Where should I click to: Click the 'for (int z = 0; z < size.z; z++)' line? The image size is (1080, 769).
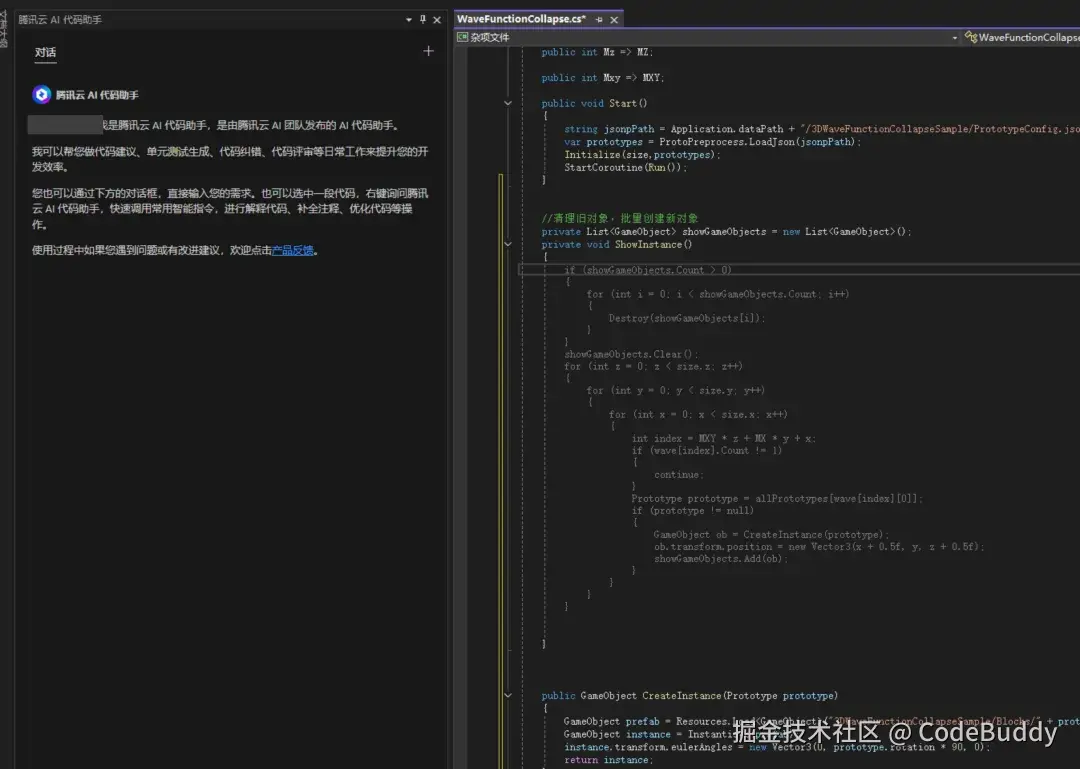(653, 367)
